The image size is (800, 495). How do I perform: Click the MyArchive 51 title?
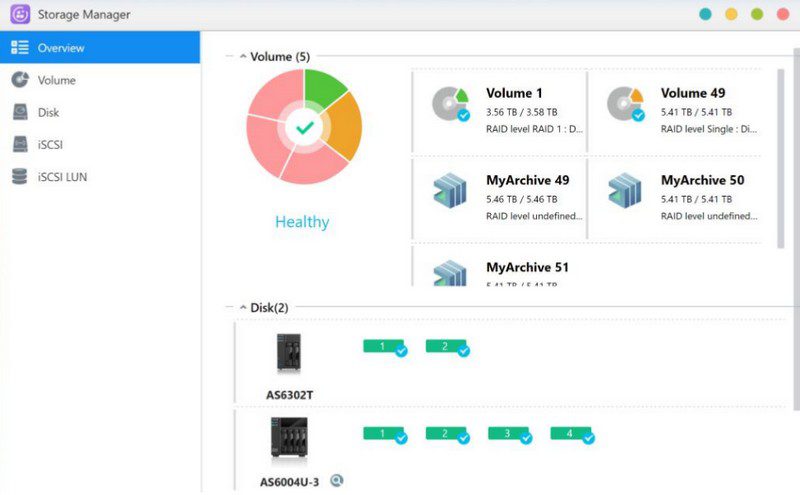pyautogui.click(x=527, y=267)
